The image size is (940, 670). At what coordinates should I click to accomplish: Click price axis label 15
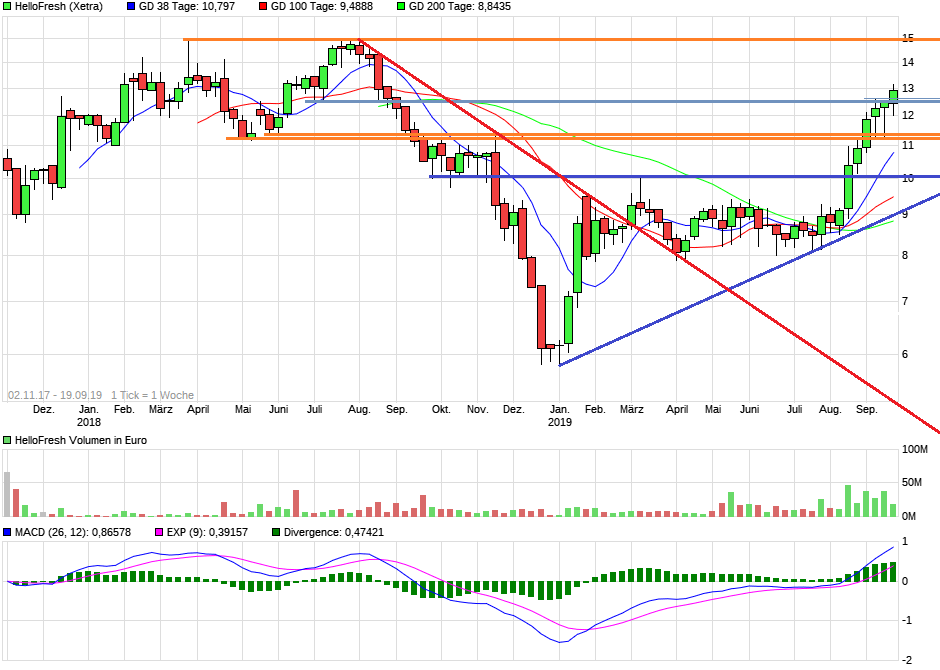pyautogui.click(x=908, y=38)
